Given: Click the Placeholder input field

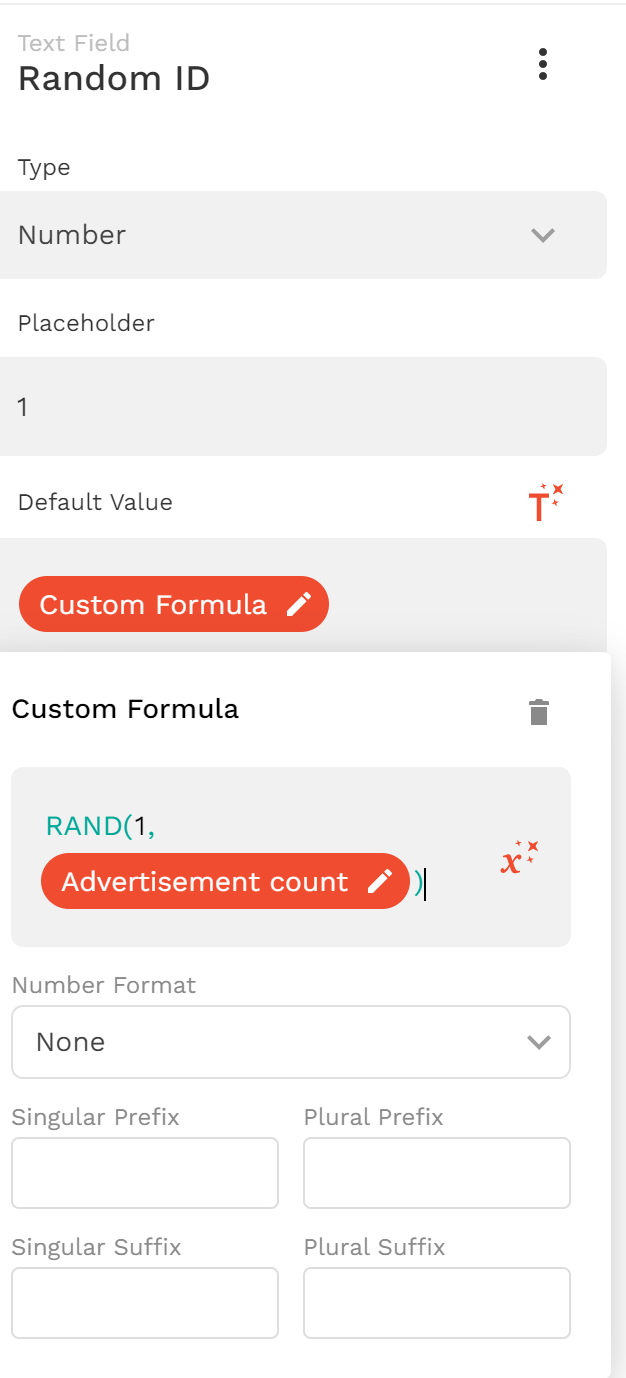Looking at the screenshot, I should pos(300,406).
